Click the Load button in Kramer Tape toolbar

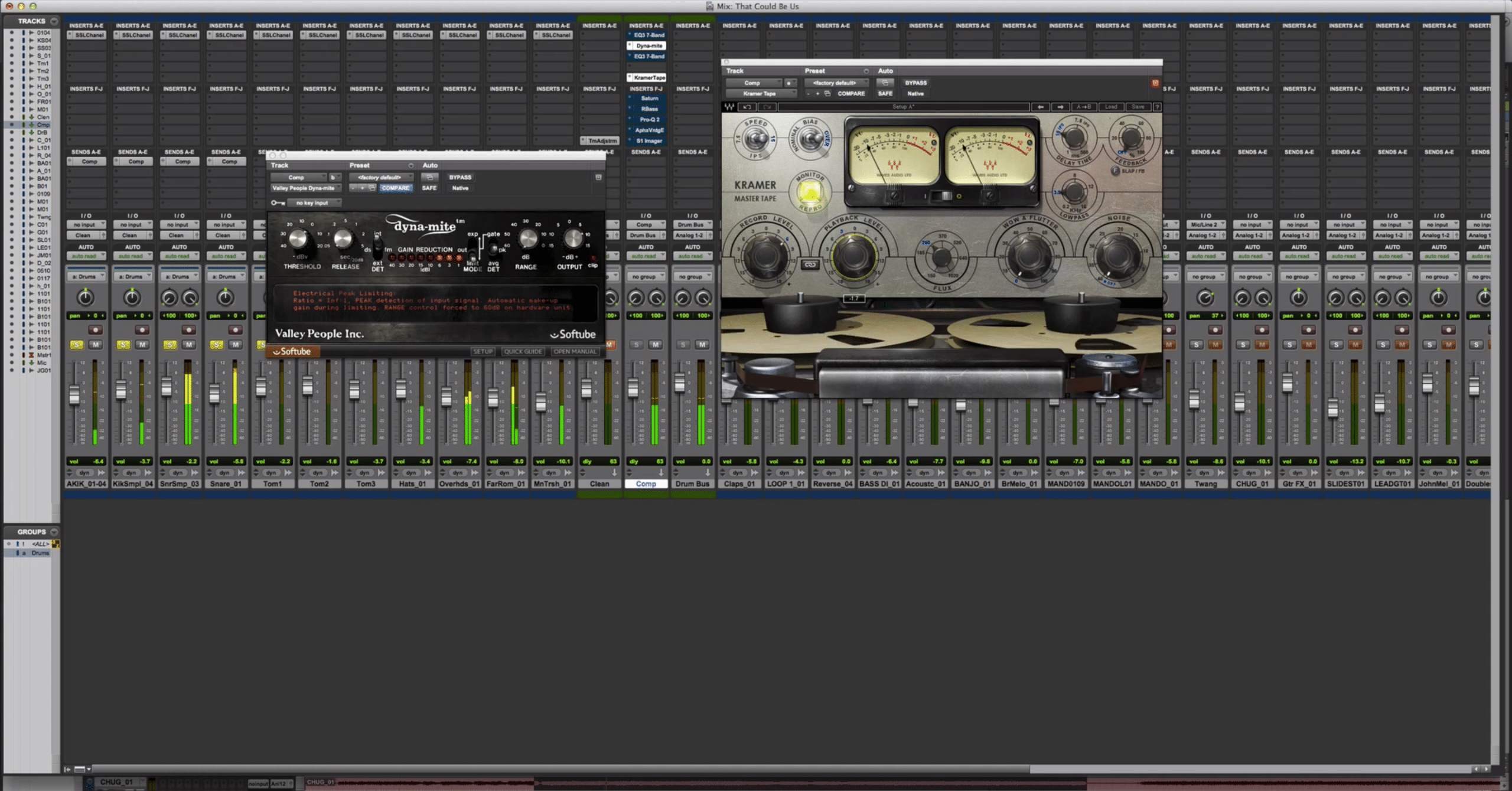click(1111, 107)
